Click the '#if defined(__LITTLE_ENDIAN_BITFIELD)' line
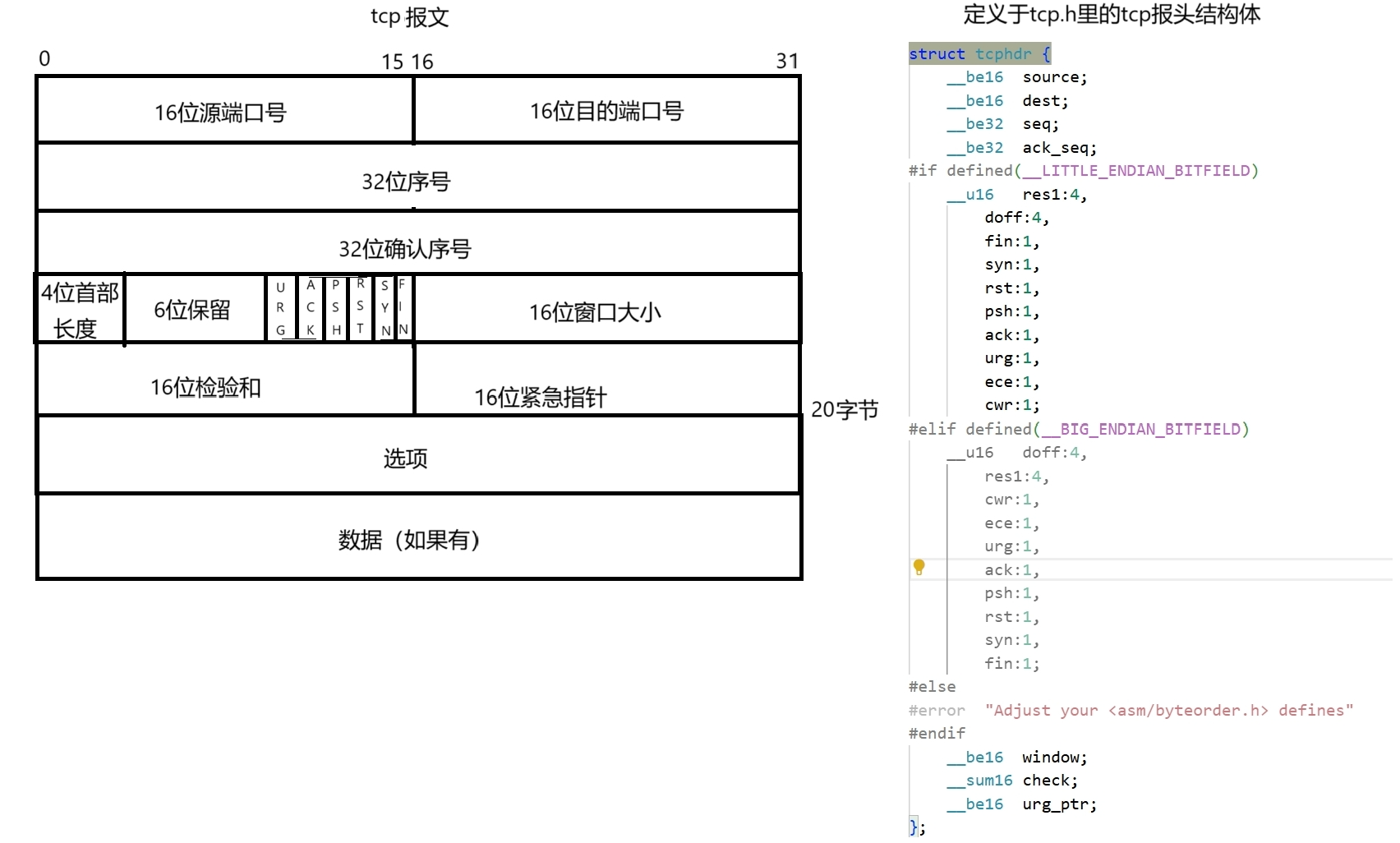Viewport: 1400px width, 843px height. 1084,171
